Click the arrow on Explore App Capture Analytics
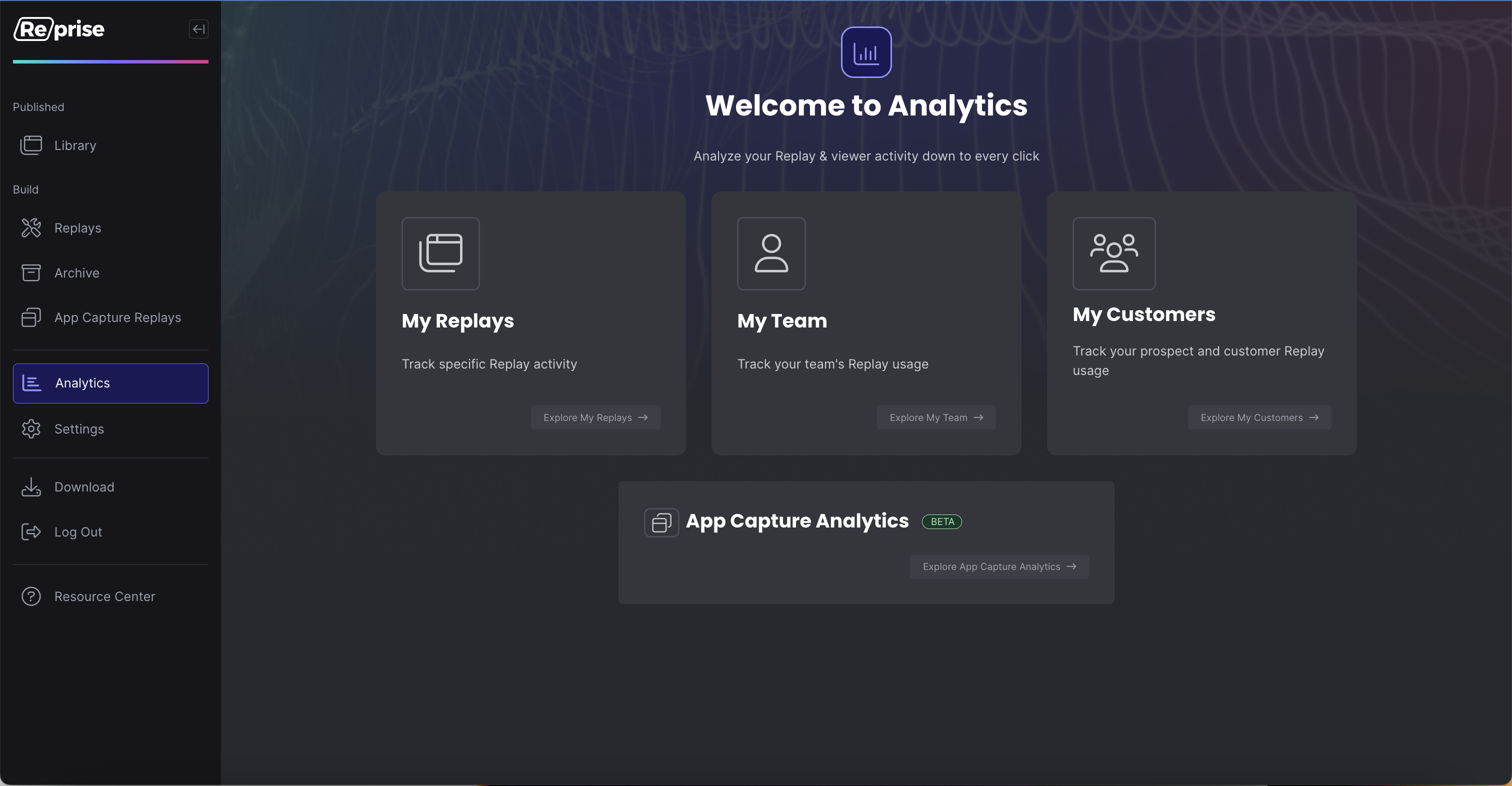Image resolution: width=1512 pixels, height=786 pixels. click(x=1072, y=566)
